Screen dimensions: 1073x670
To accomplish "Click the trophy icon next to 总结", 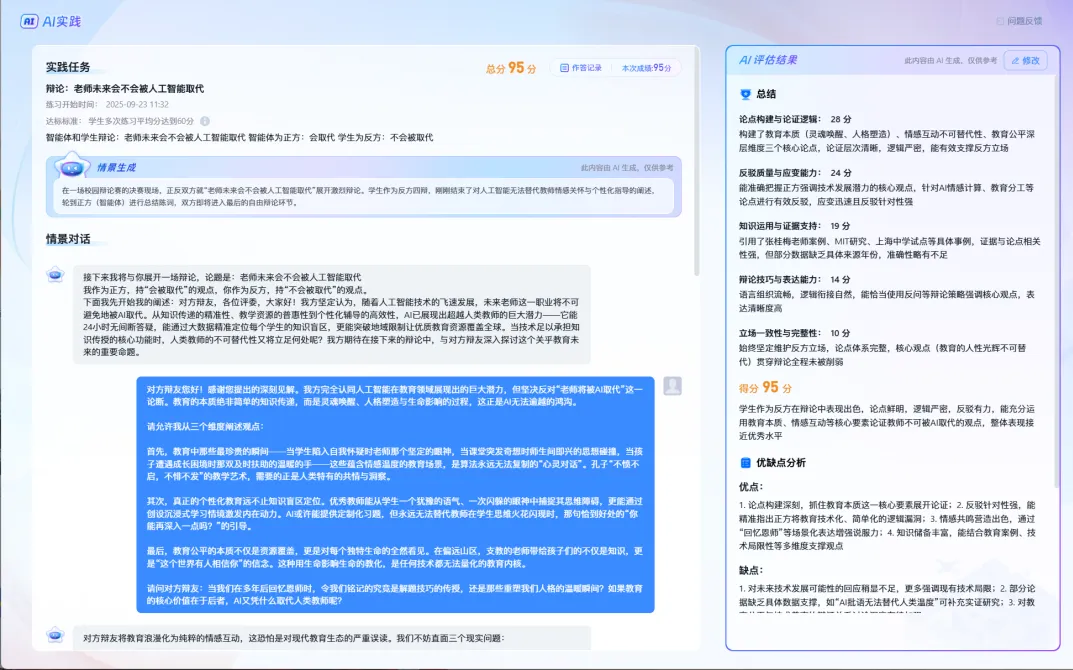I will click(745, 94).
